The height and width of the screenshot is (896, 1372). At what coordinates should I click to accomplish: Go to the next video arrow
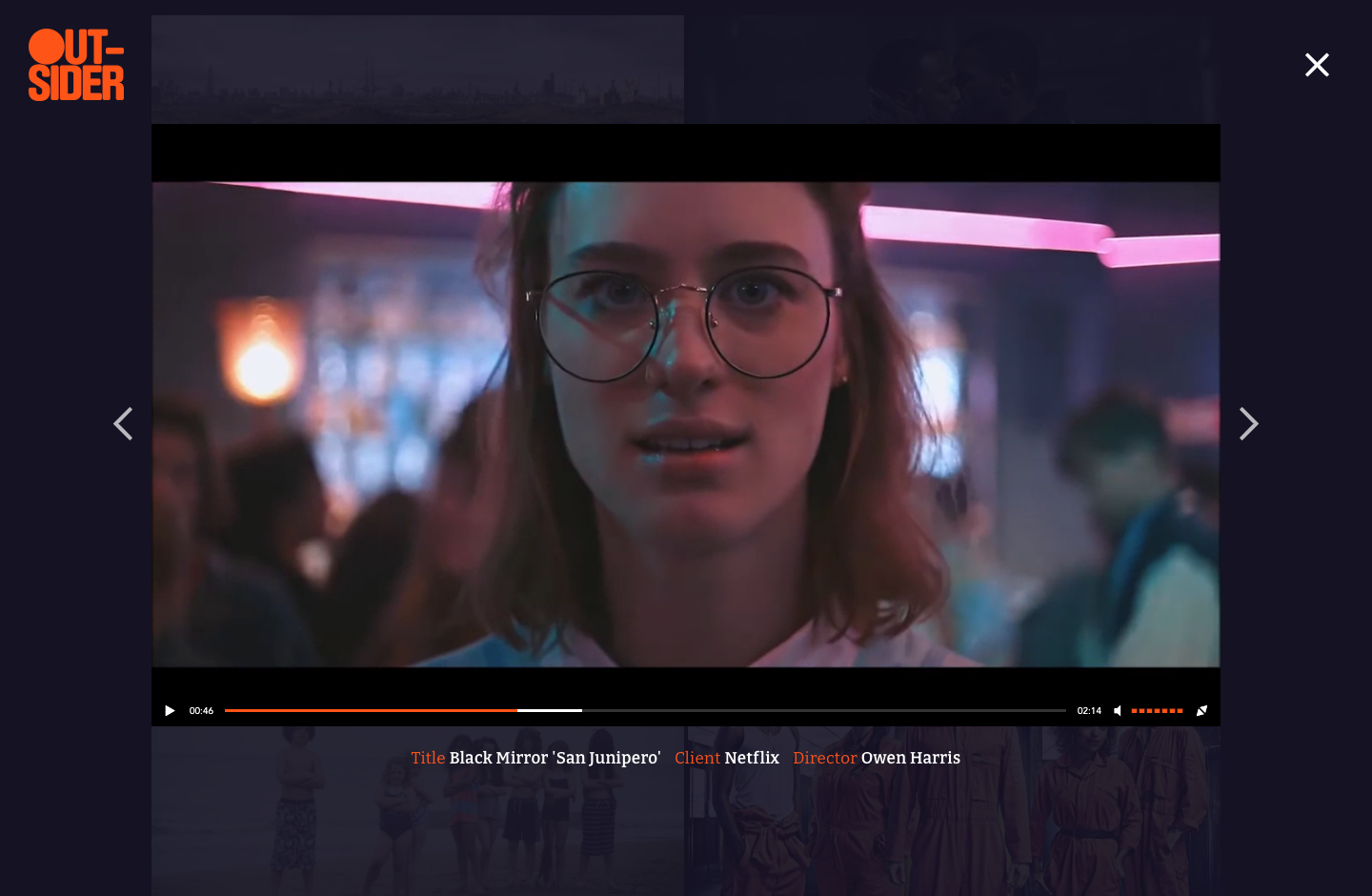pos(1248,424)
